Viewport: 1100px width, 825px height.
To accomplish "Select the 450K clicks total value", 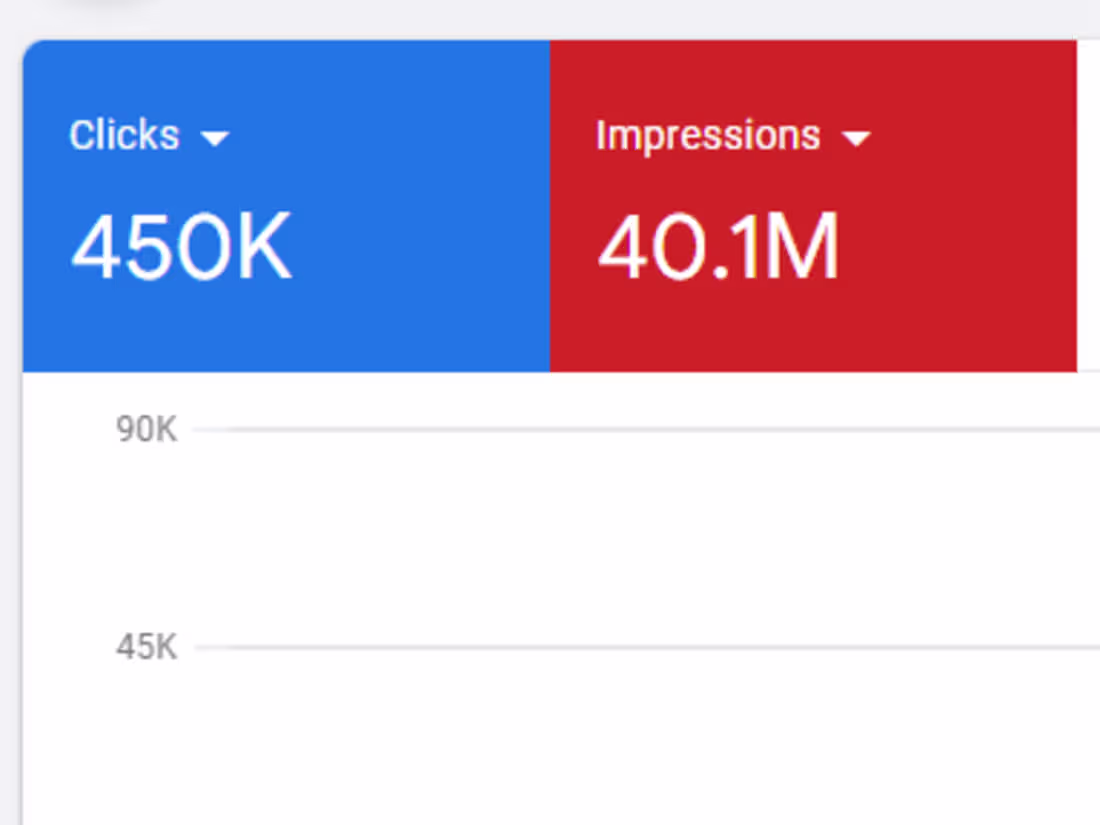I will pos(181,250).
